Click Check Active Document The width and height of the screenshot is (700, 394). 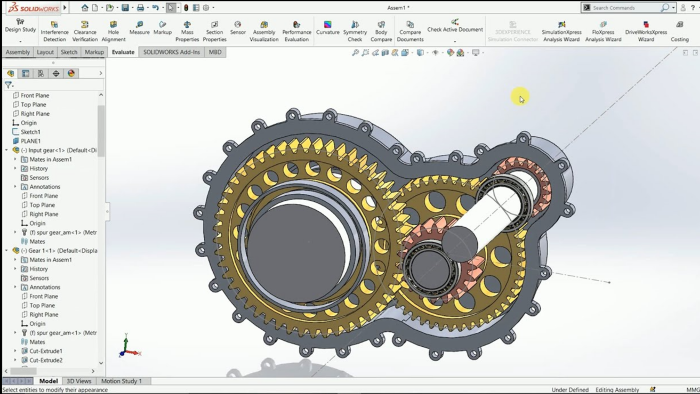(x=455, y=26)
